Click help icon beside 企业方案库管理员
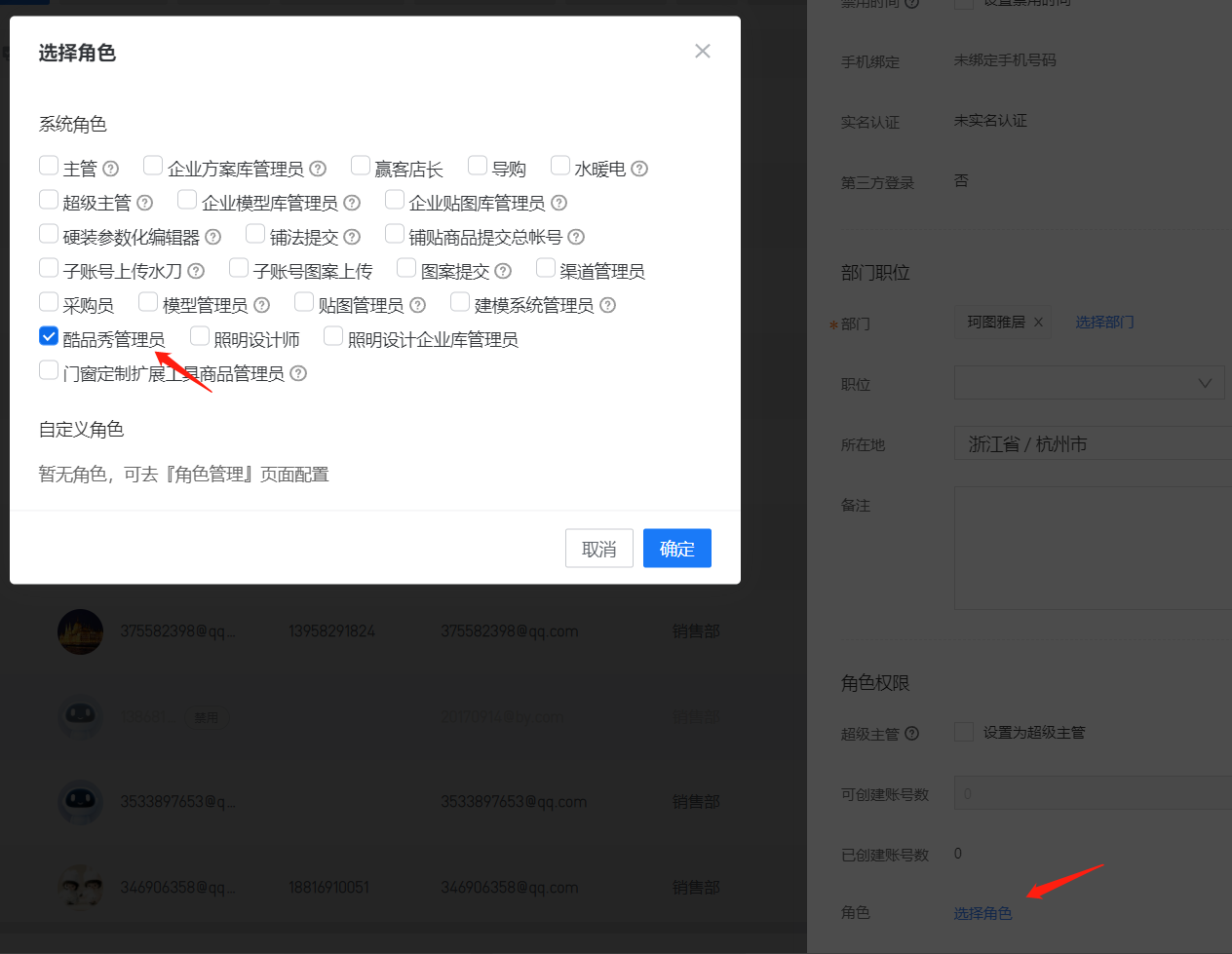The width and height of the screenshot is (1232, 954). pyautogui.click(x=318, y=169)
